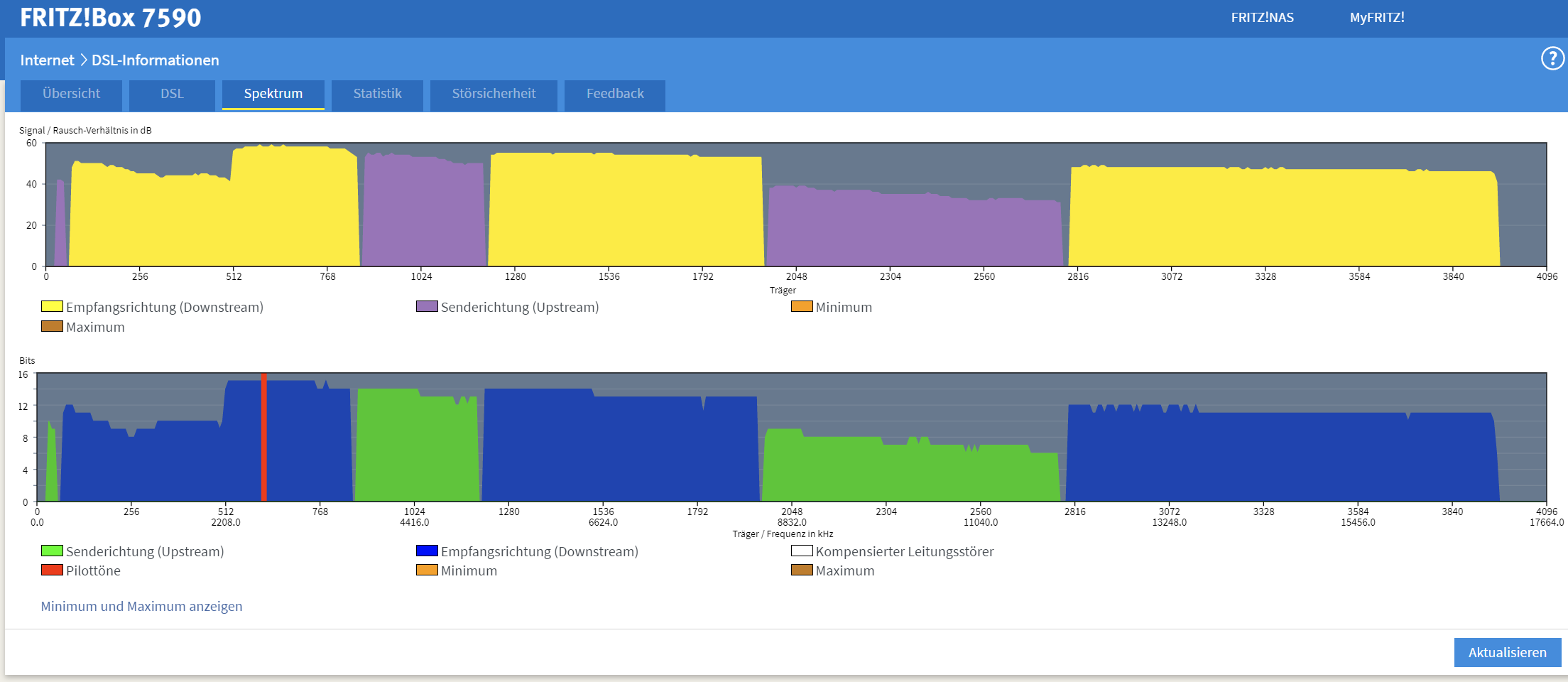Click the FRITZ!Box 7590 title

pos(111,18)
